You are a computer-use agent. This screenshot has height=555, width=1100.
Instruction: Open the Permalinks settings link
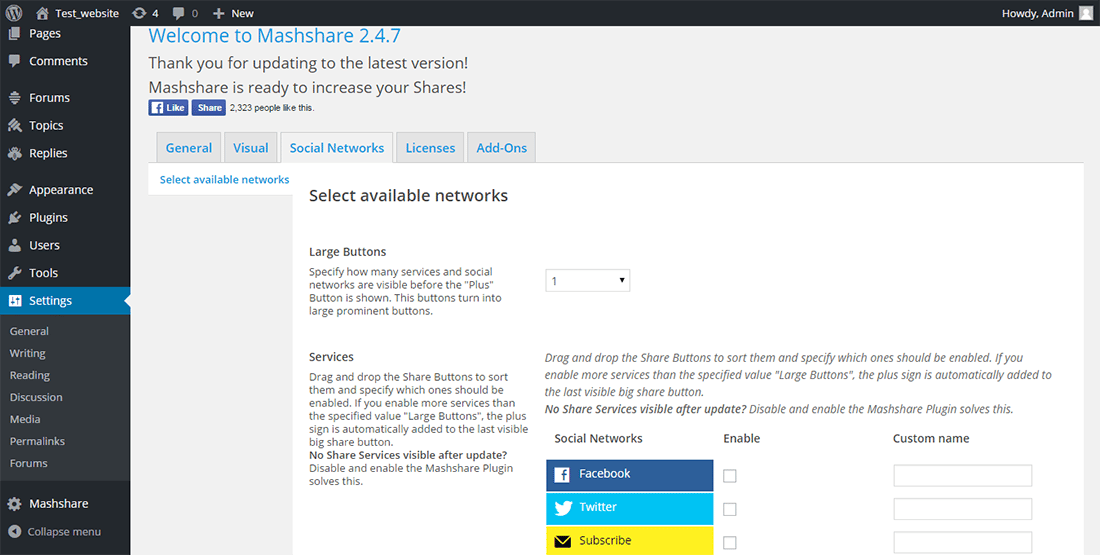(x=37, y=441)
